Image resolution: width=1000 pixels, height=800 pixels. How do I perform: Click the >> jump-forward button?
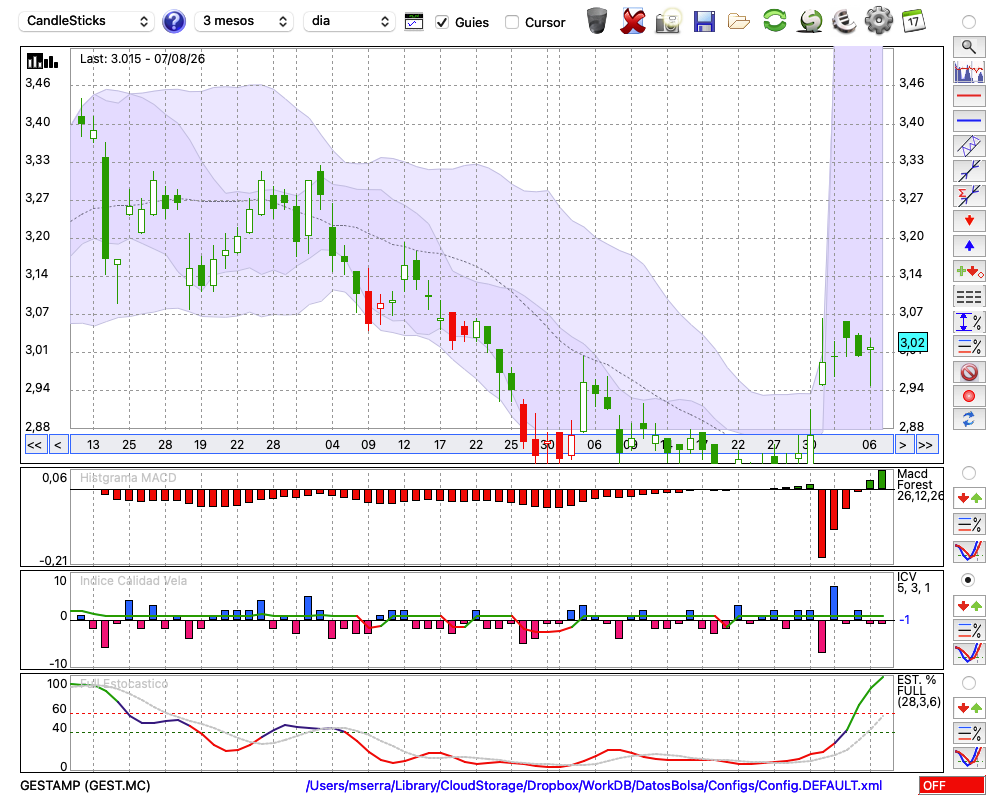point(925,445)
